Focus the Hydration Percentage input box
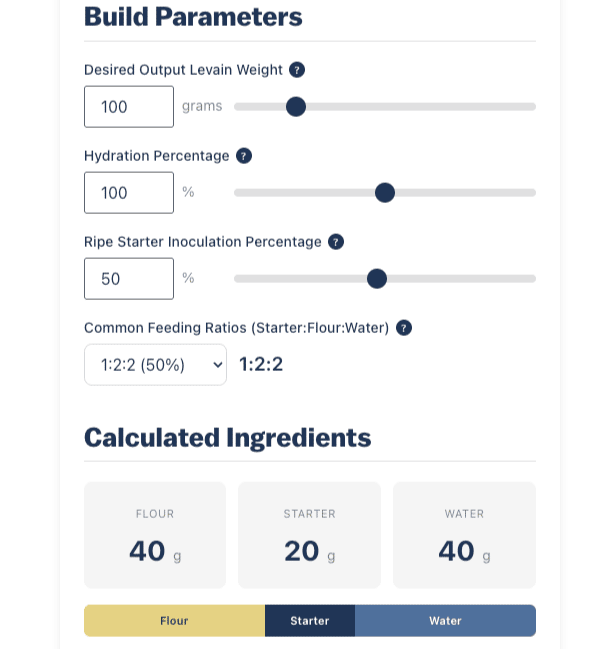609x649 pixels. coord(129,193)
